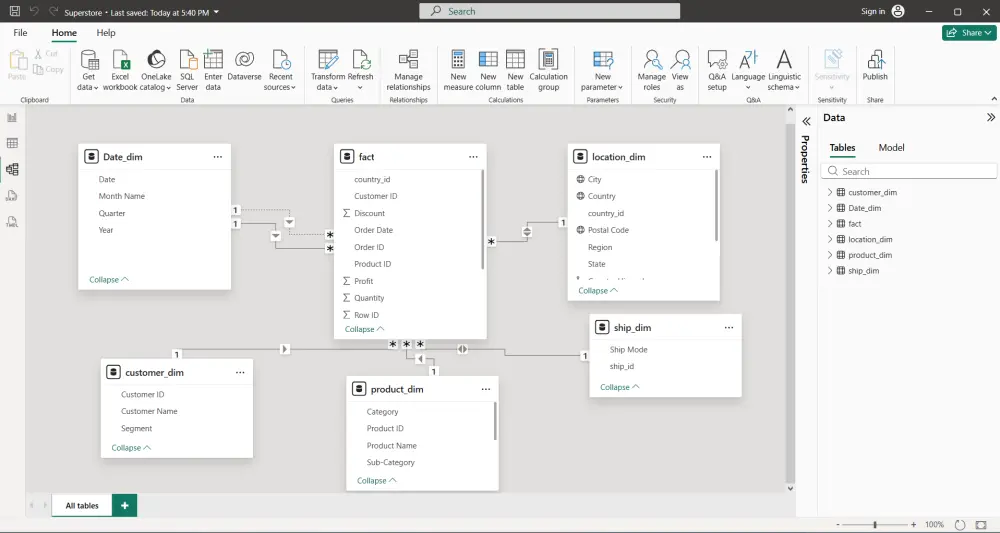
Task: Open the Linguistic schema menu
Action: tap(784, 70)
